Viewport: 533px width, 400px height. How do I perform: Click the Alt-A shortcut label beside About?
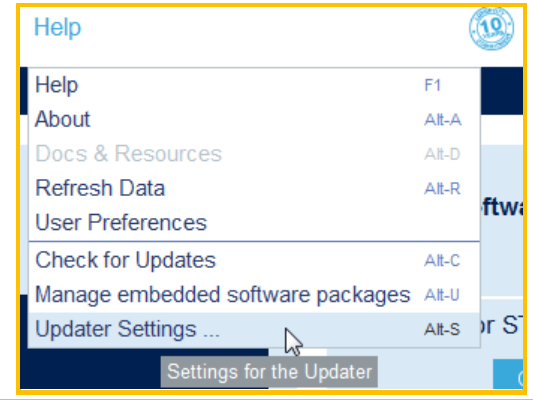tap(443, 120)
